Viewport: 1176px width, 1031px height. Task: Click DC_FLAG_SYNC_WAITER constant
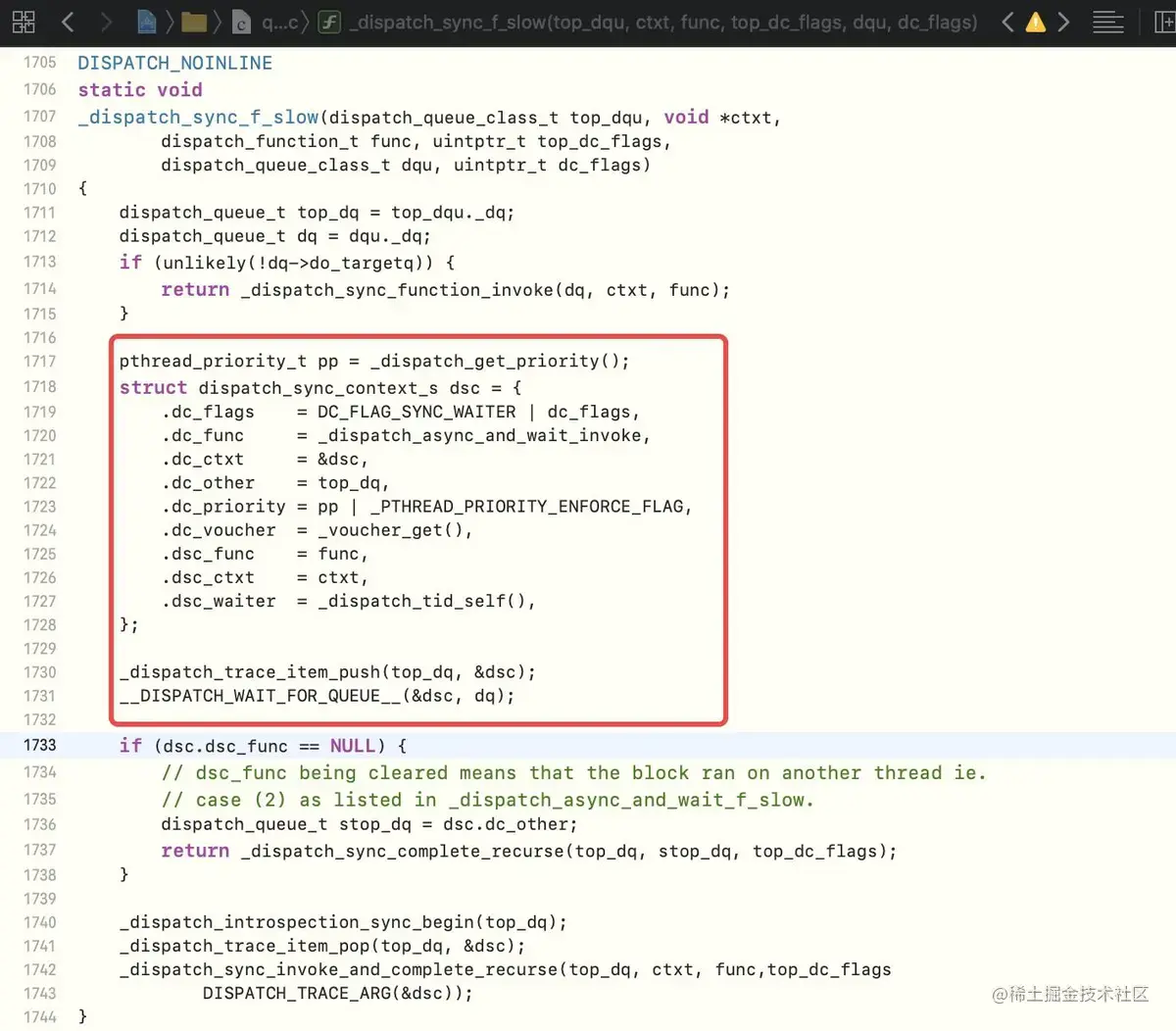click(416, 412)
